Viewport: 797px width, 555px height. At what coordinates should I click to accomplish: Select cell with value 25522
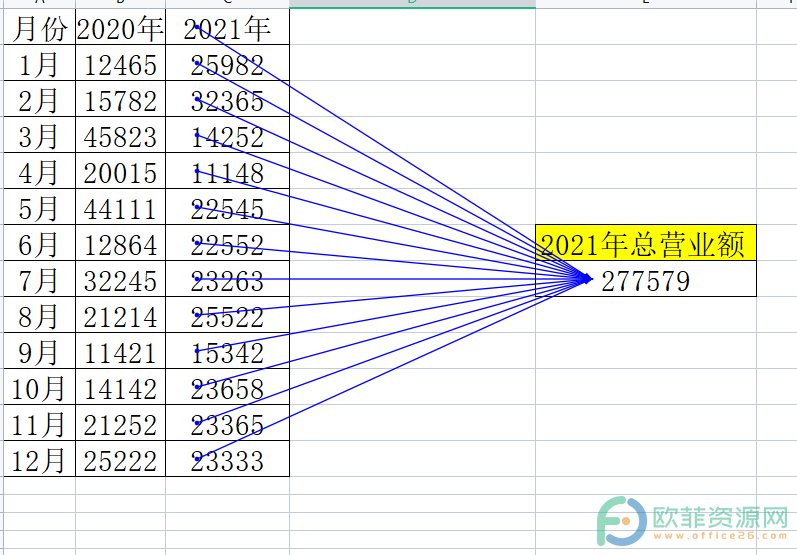[227, 315]
